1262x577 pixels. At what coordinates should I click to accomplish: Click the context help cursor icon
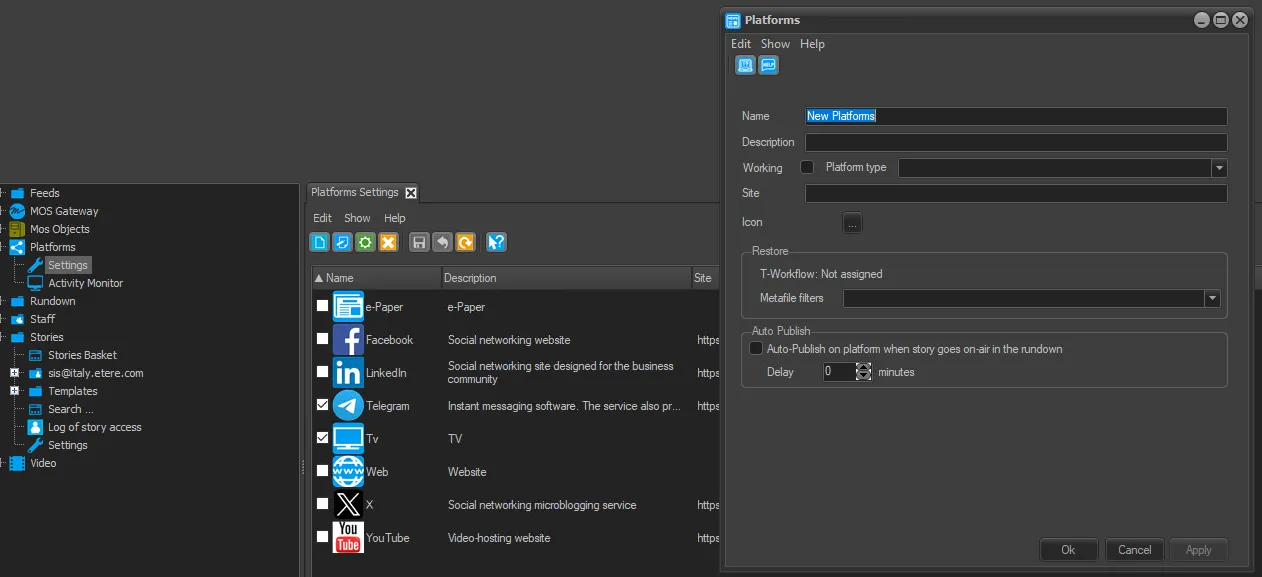pyautogui.click(x=496, y=242)
